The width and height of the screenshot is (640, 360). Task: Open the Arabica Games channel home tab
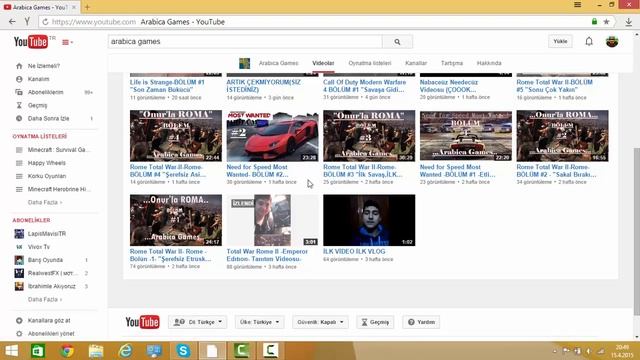click(x=278, y=63)
